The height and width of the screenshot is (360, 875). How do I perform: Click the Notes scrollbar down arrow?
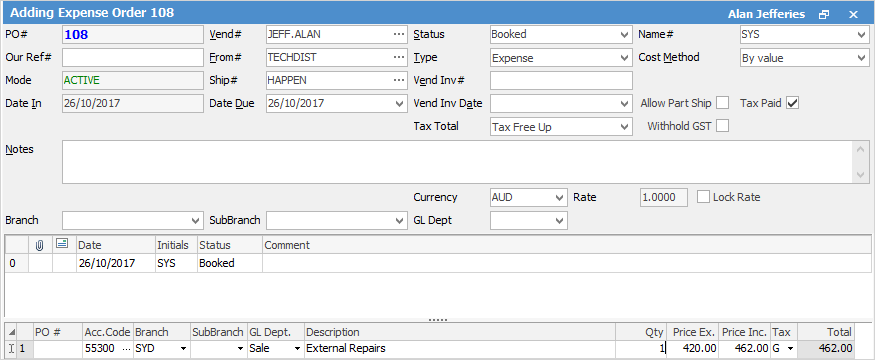[x=861, y=175]
